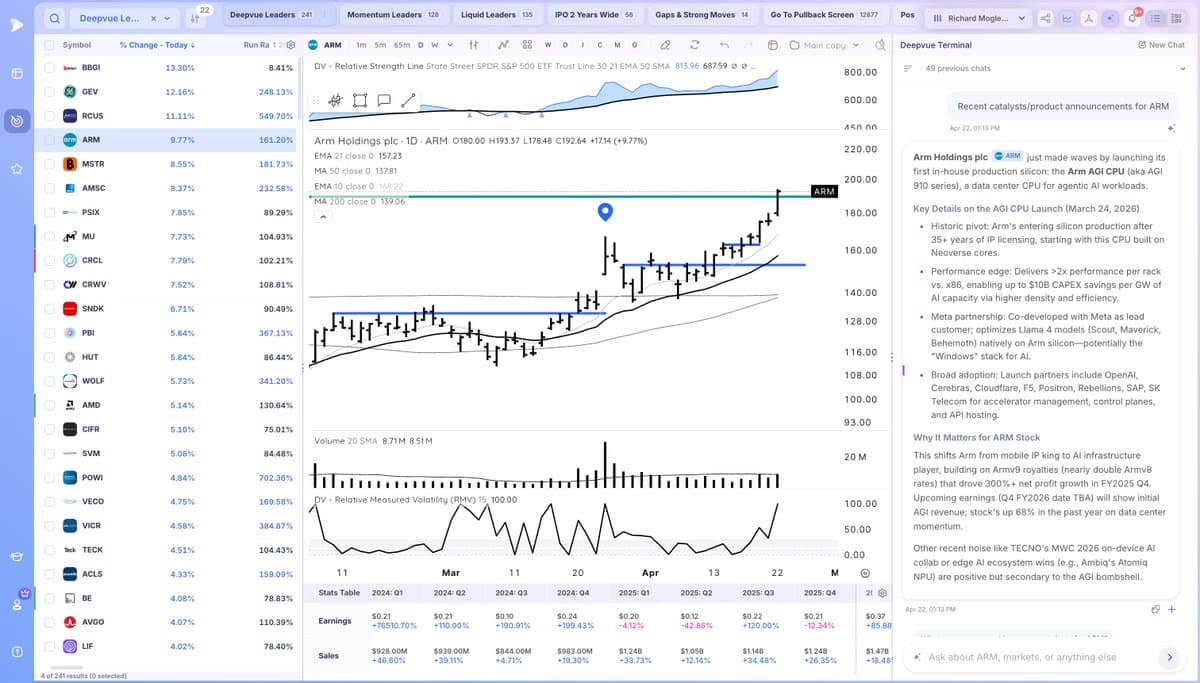Screen dimensions: 1200x683
Task: Toggle the chart panel icon in the top right toolbar
Action: [x=1068, y=18]
